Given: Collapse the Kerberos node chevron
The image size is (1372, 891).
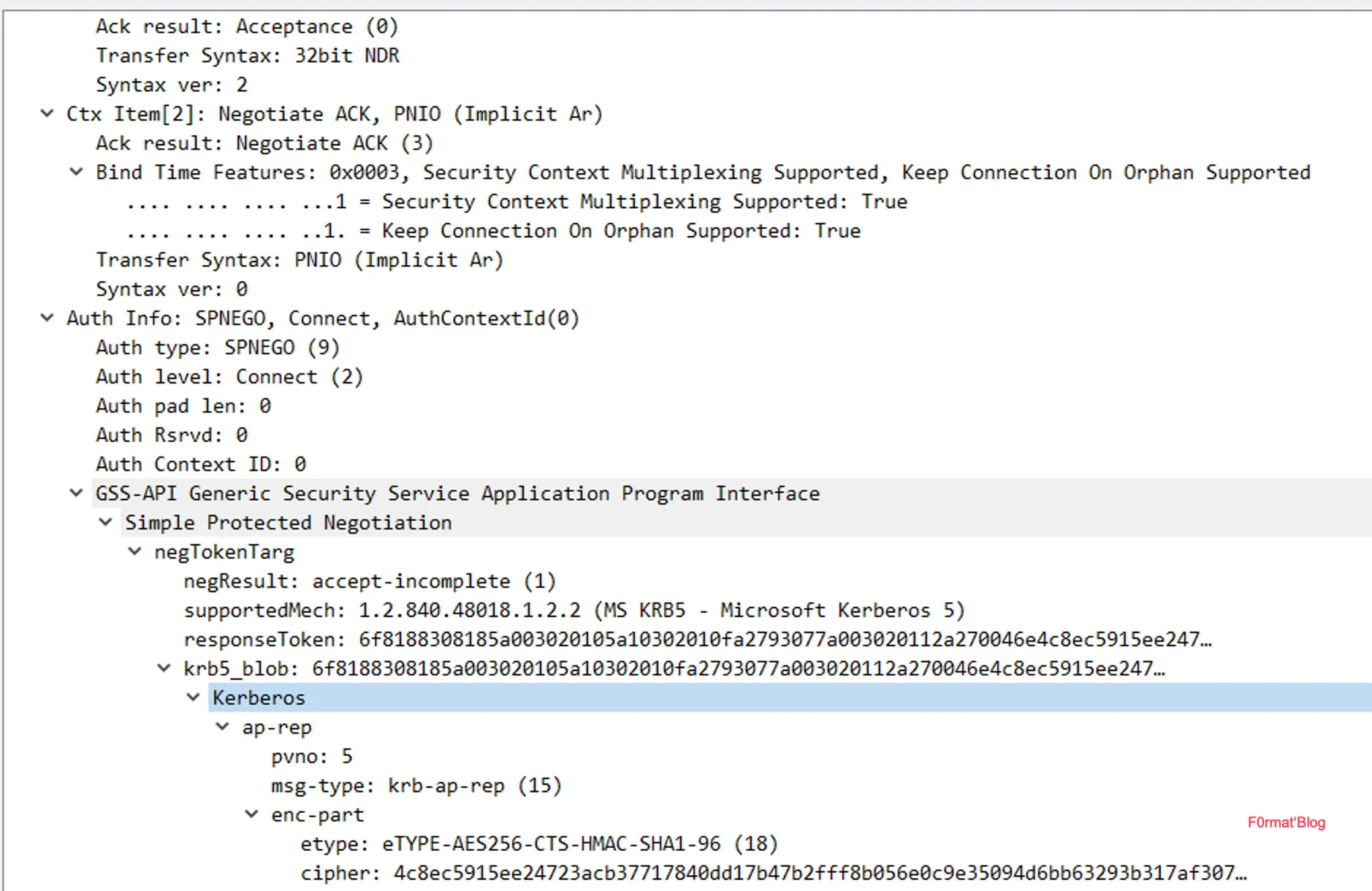Looking at the screenshot, I should point(193,698).
